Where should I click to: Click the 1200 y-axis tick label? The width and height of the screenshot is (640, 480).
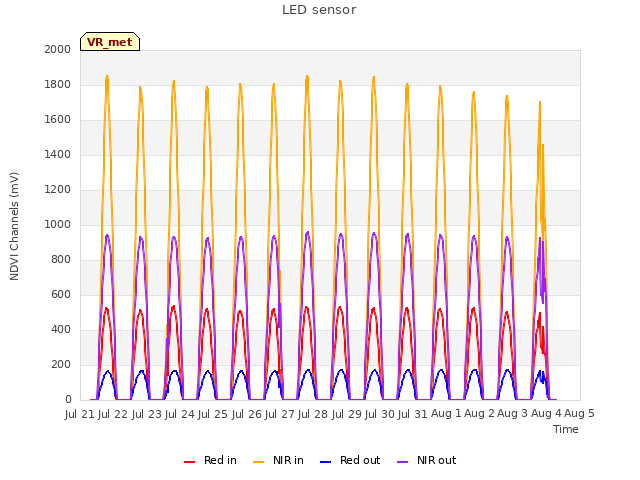pos(58,190)
